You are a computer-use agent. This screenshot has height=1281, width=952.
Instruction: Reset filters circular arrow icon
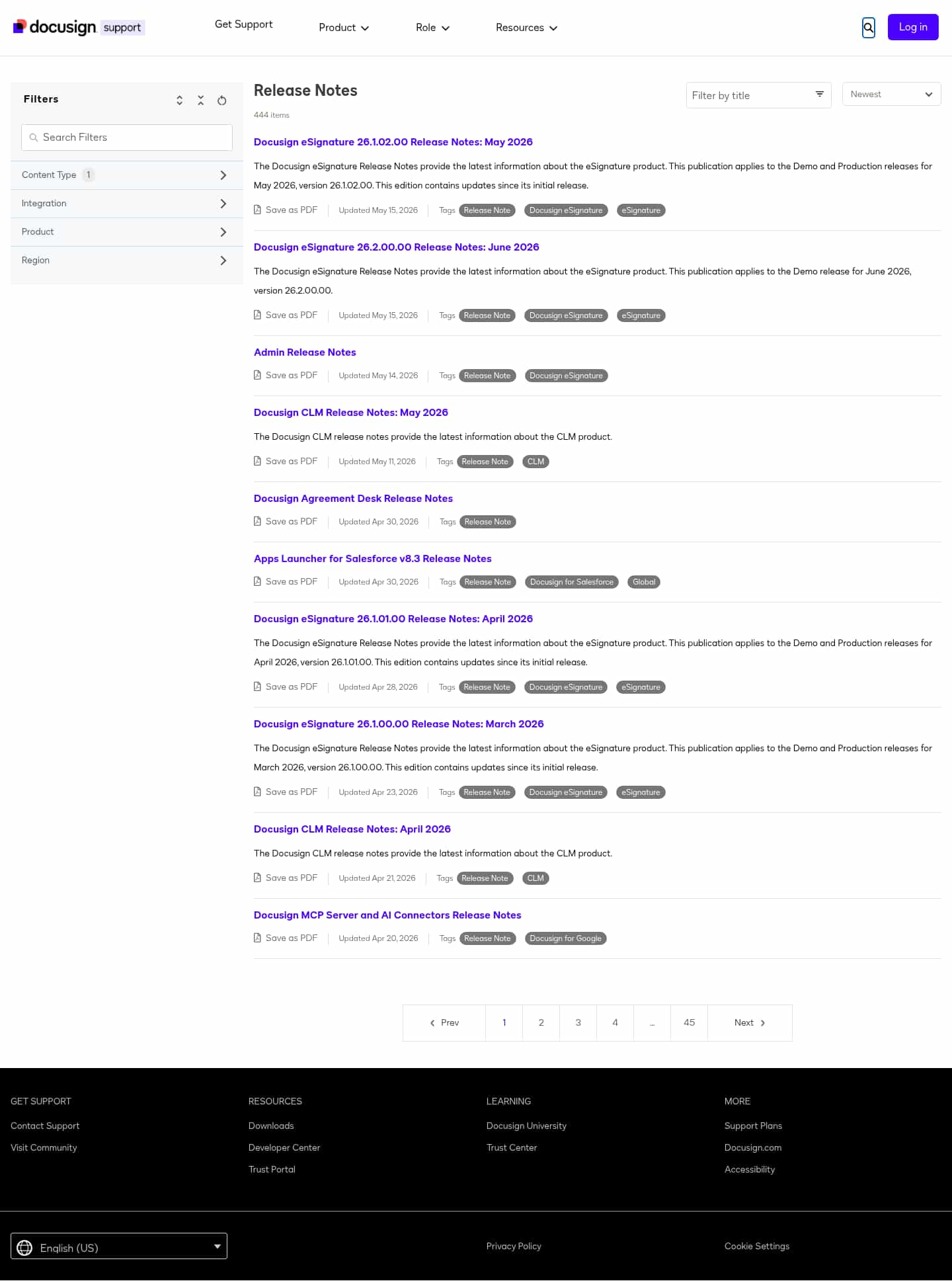tap(222, 100)
